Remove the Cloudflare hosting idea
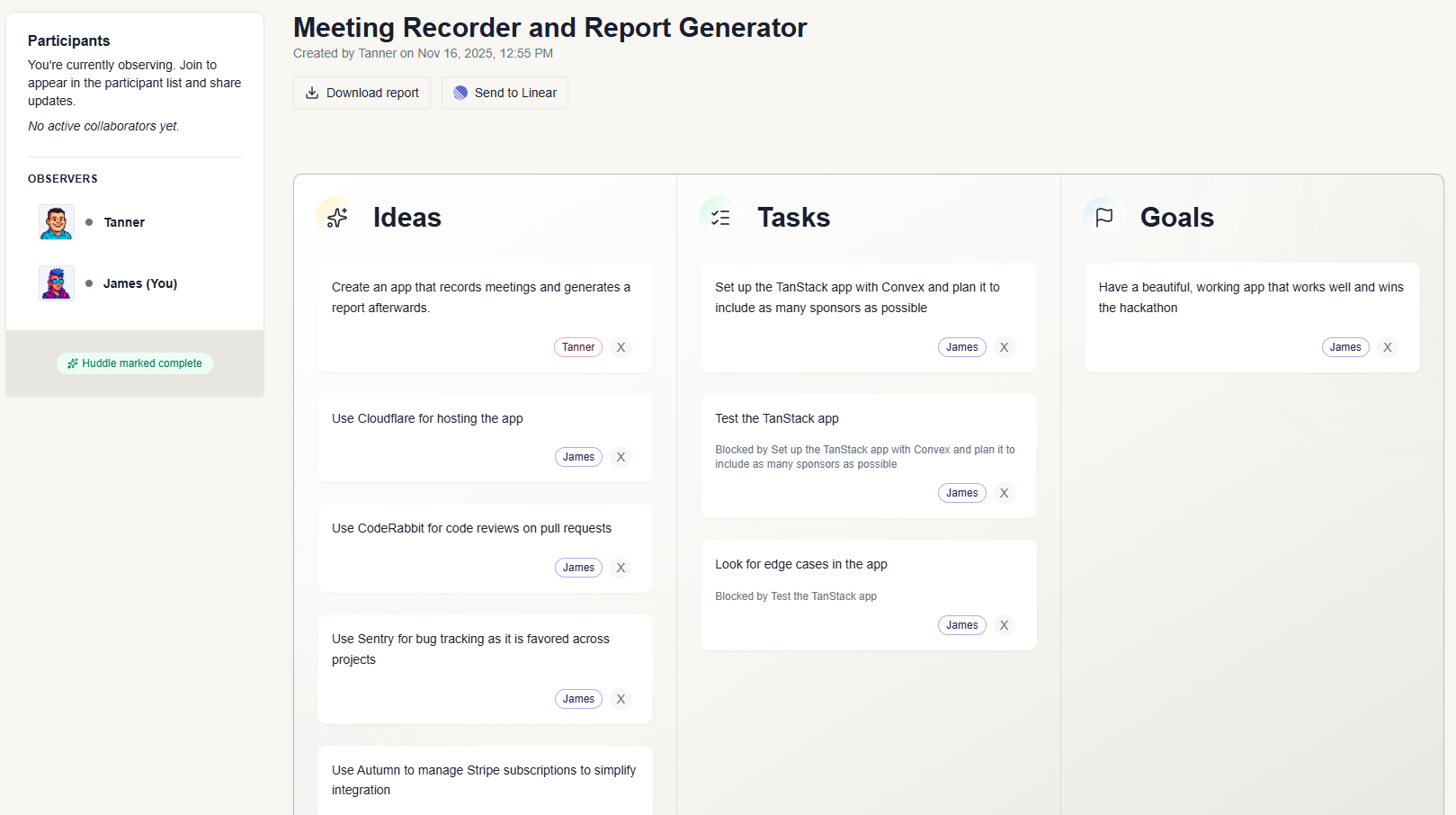The image size is (1456, 815). click(621, 457)
